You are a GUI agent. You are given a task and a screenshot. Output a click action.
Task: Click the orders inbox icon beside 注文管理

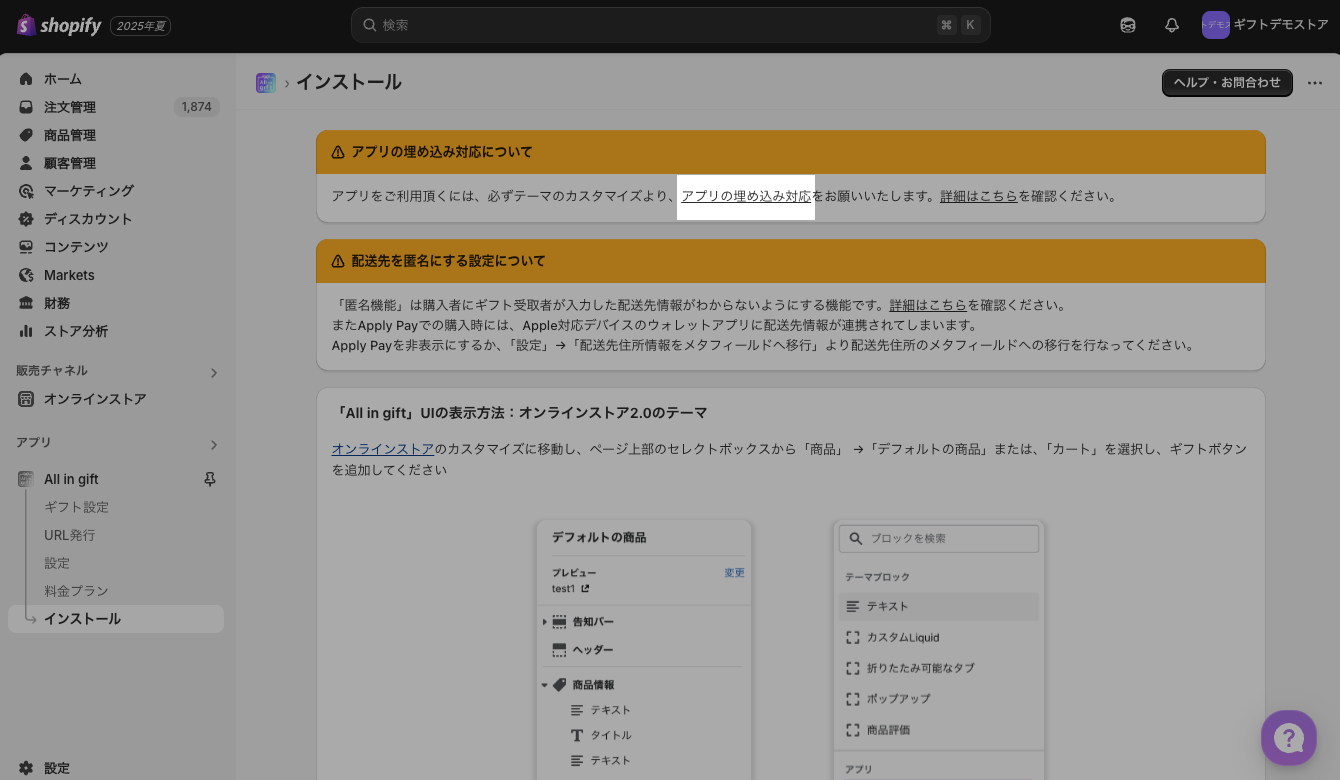tap(26, 107)
